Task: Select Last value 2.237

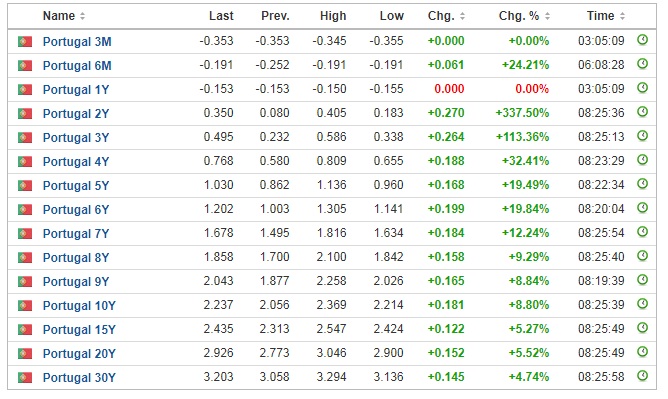Action: (219, 305)
